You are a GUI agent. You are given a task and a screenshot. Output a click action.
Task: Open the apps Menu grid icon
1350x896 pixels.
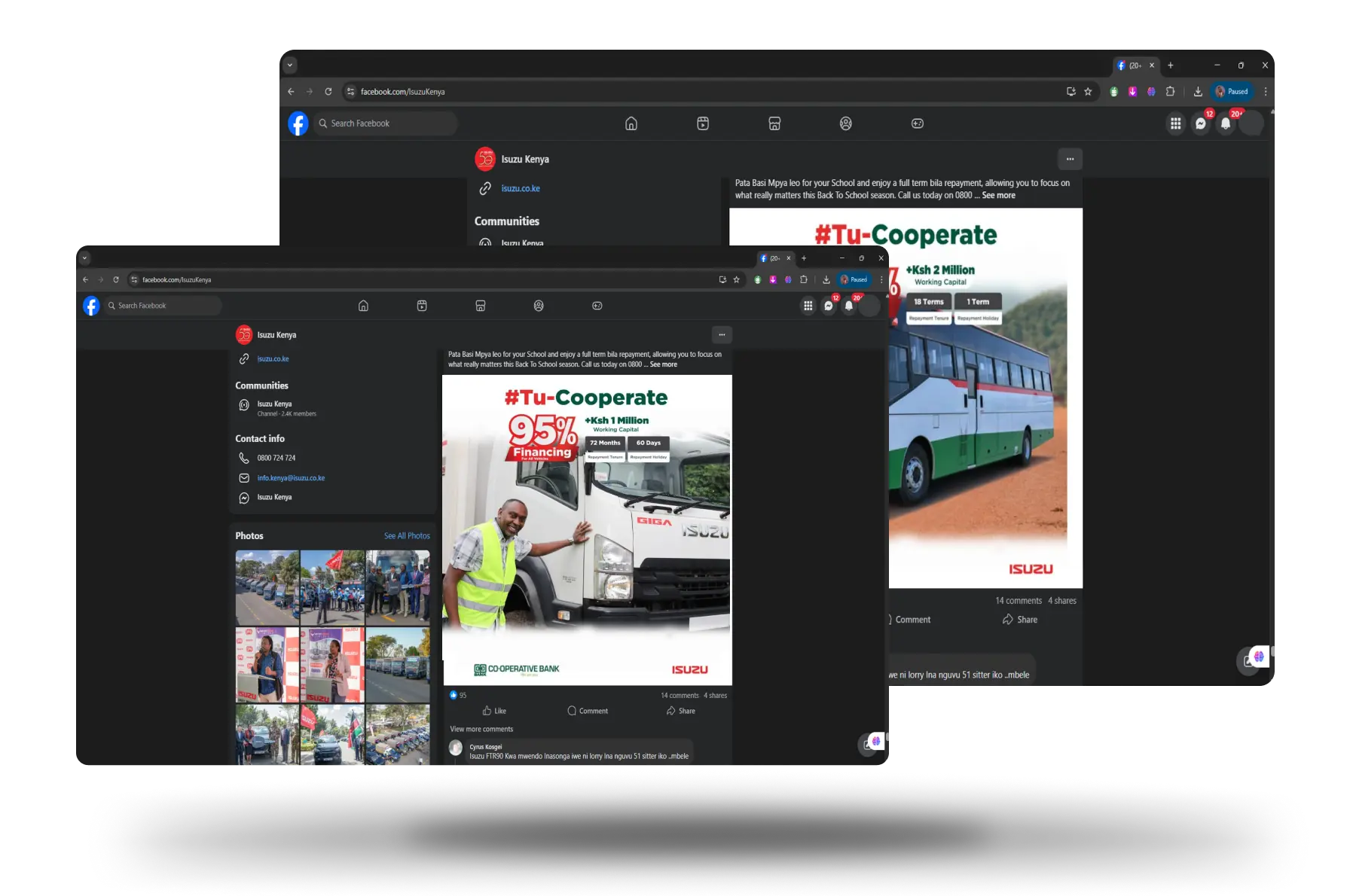click(808, 306)
